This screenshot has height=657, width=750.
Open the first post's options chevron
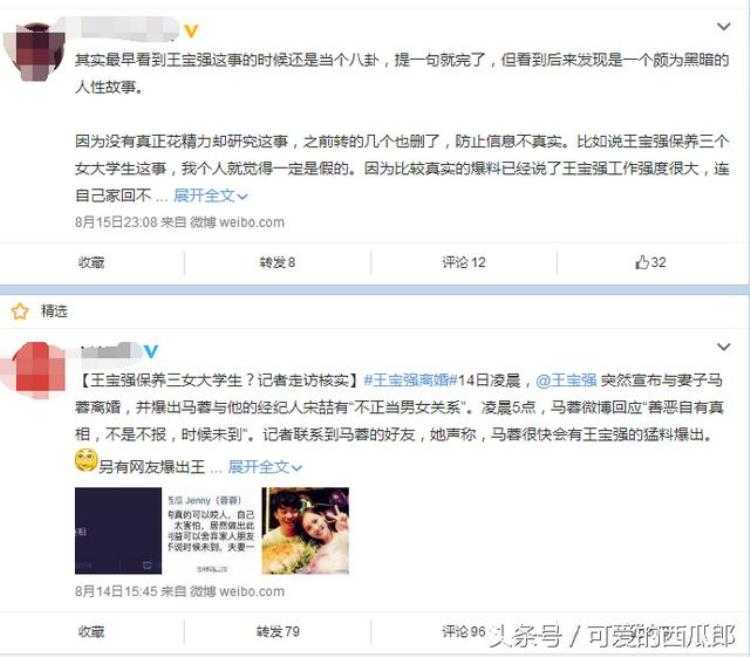pos(723,26)
